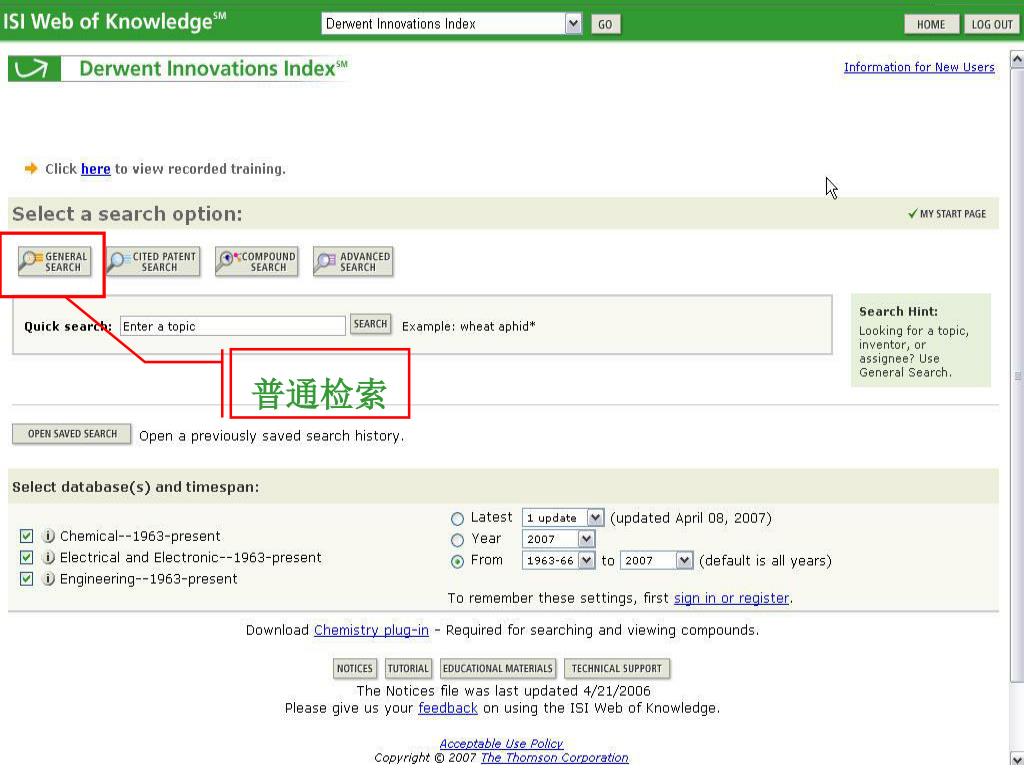Open 'sign in or register' link
Image resolution: width=1024 pixels, height=768 pixels.
pyautogui.click(x=731, y=598)
